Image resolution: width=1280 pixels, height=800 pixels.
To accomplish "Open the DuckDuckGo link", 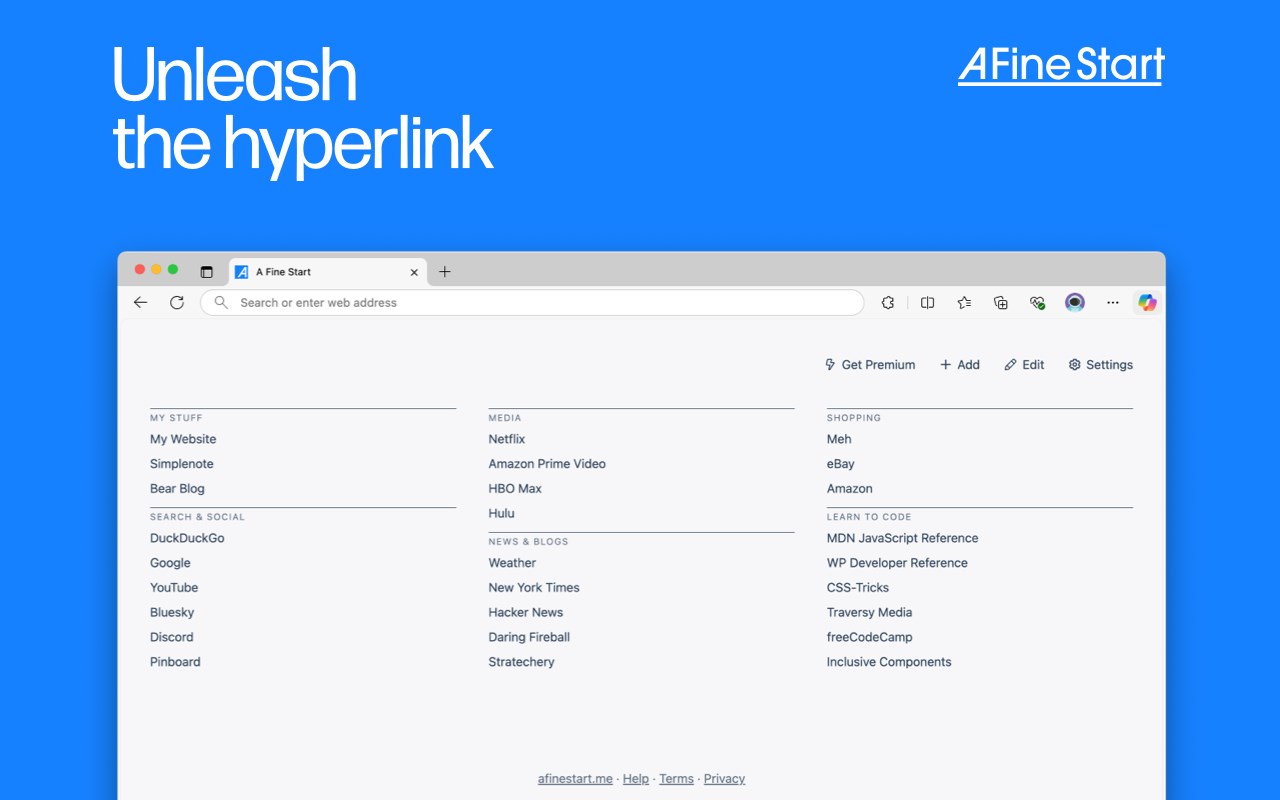I will 187,538.
